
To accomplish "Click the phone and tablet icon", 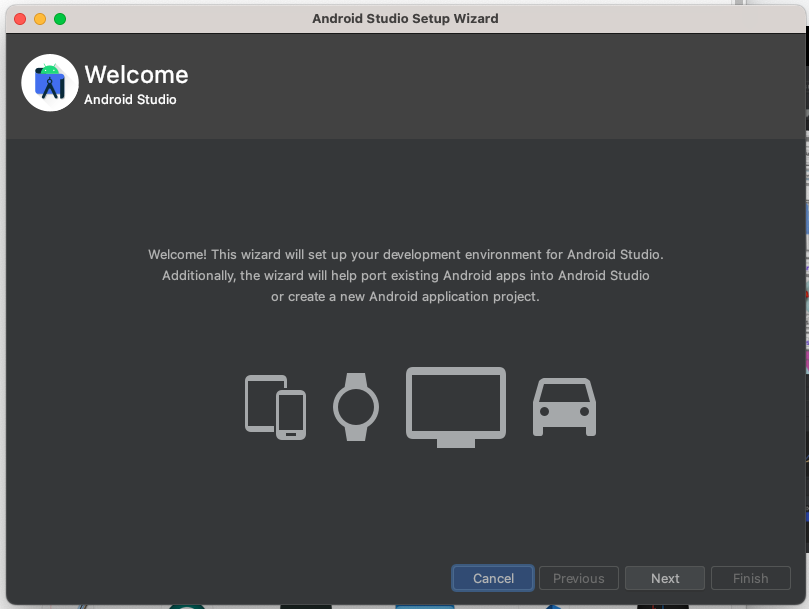I will [x=275, y=407].
